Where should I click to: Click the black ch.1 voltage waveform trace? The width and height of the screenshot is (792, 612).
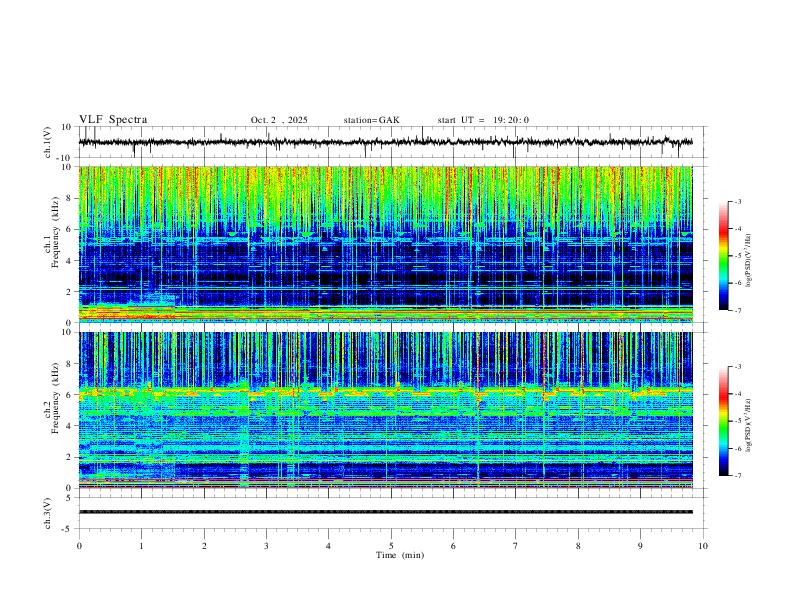pos(385,142)
